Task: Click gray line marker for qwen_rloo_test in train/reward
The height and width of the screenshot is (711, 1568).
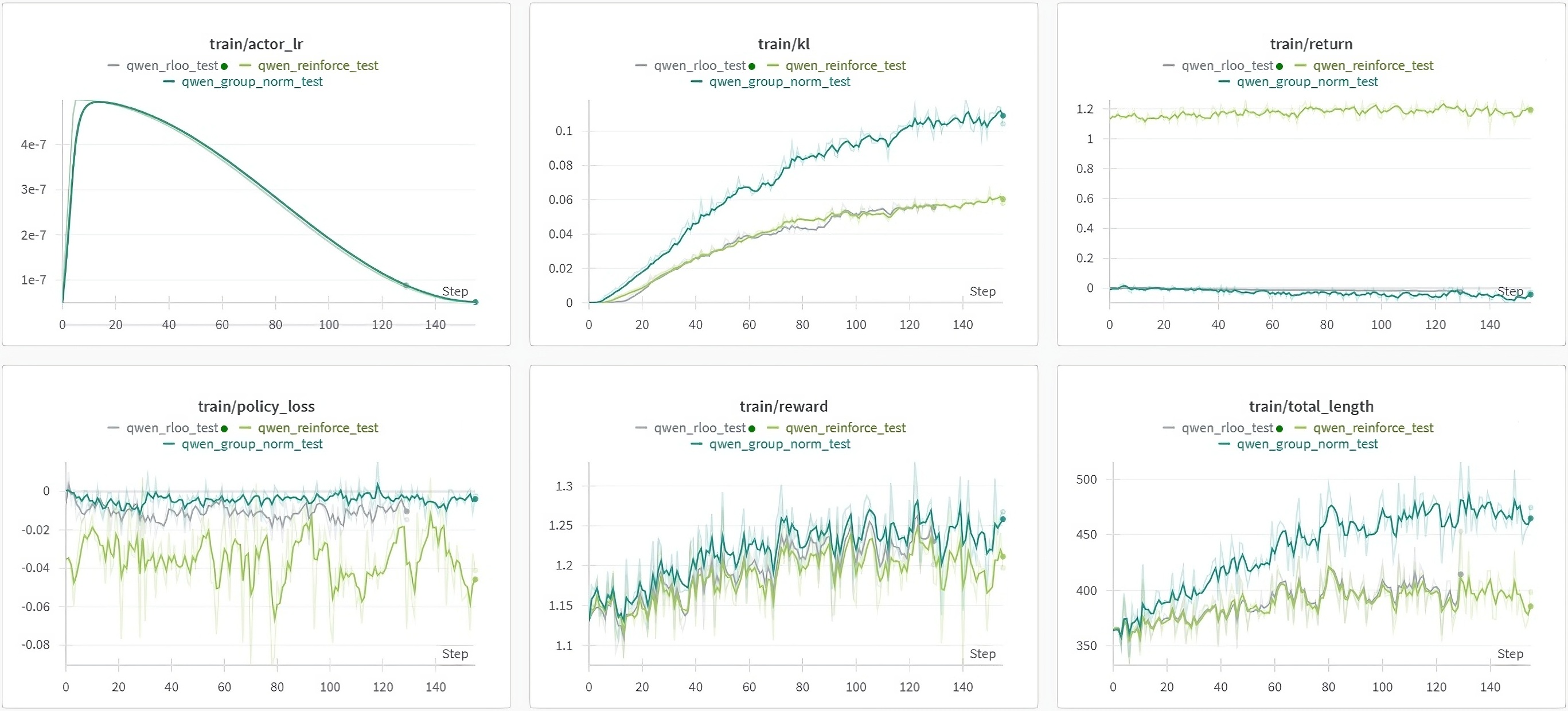Action: (641, 428)
